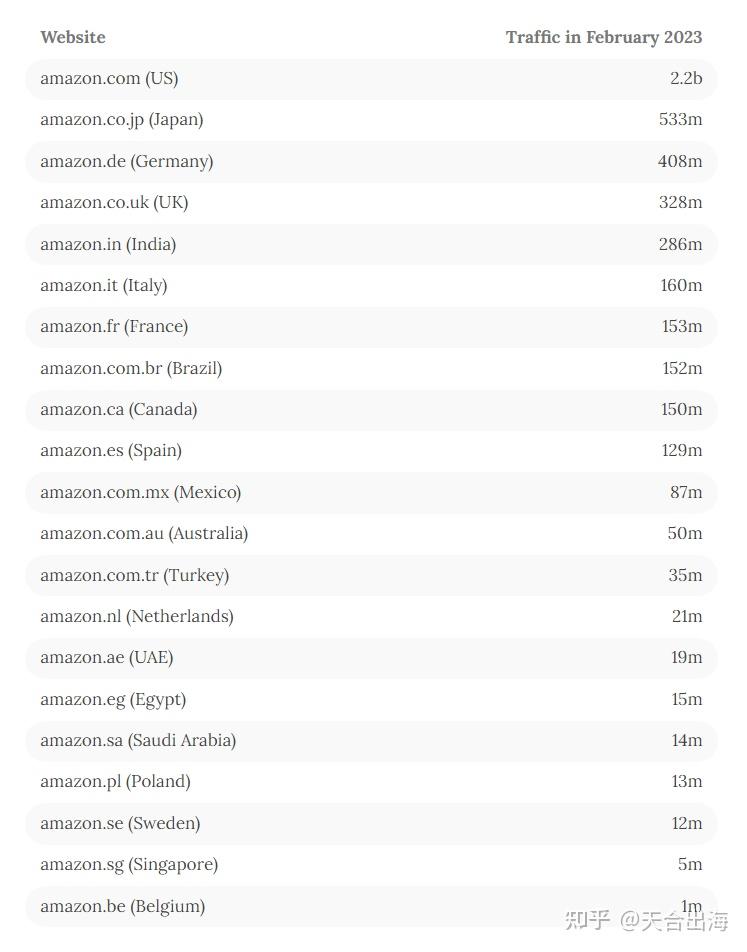Image resolution: width=747 pixels, height=952 pixels.
Task: Select amazon.ca (Canada) row label
Action: [118, 409]
